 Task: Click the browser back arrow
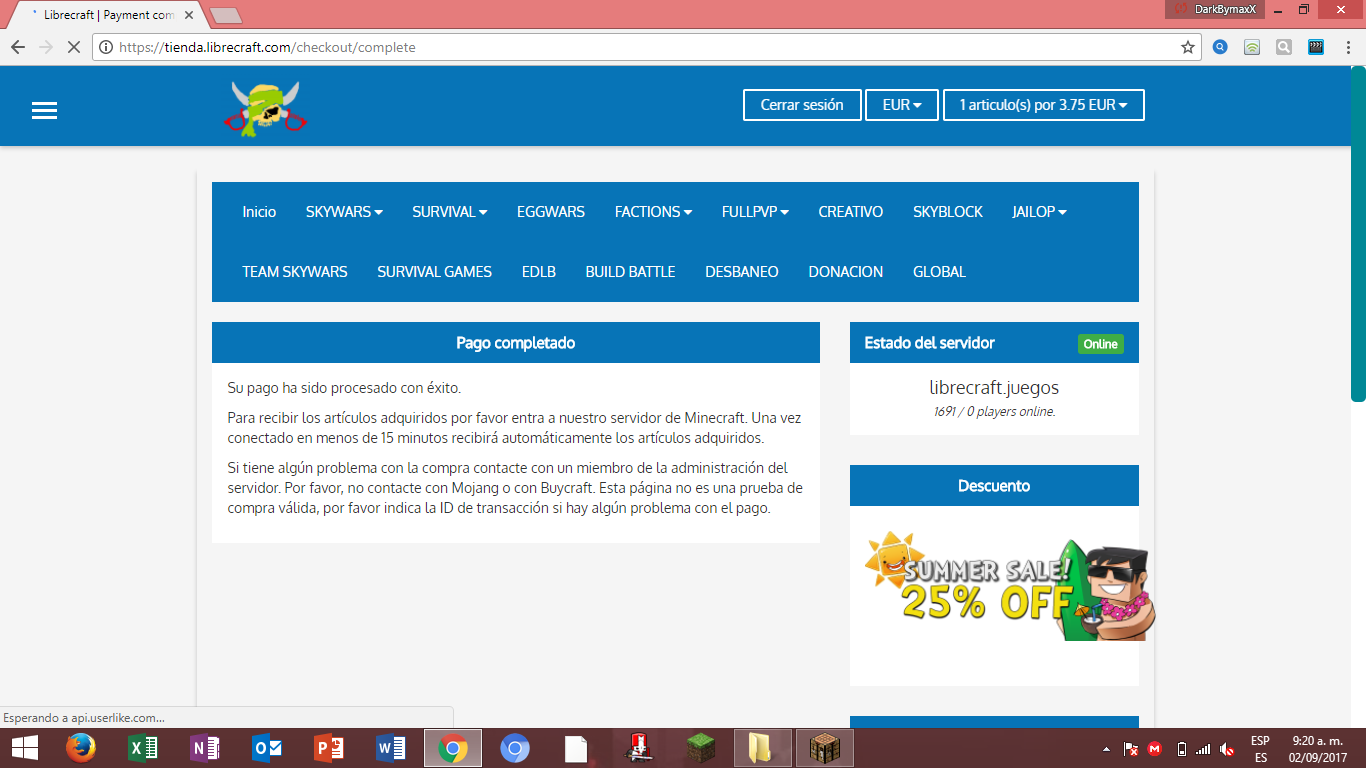pos(18,47)
